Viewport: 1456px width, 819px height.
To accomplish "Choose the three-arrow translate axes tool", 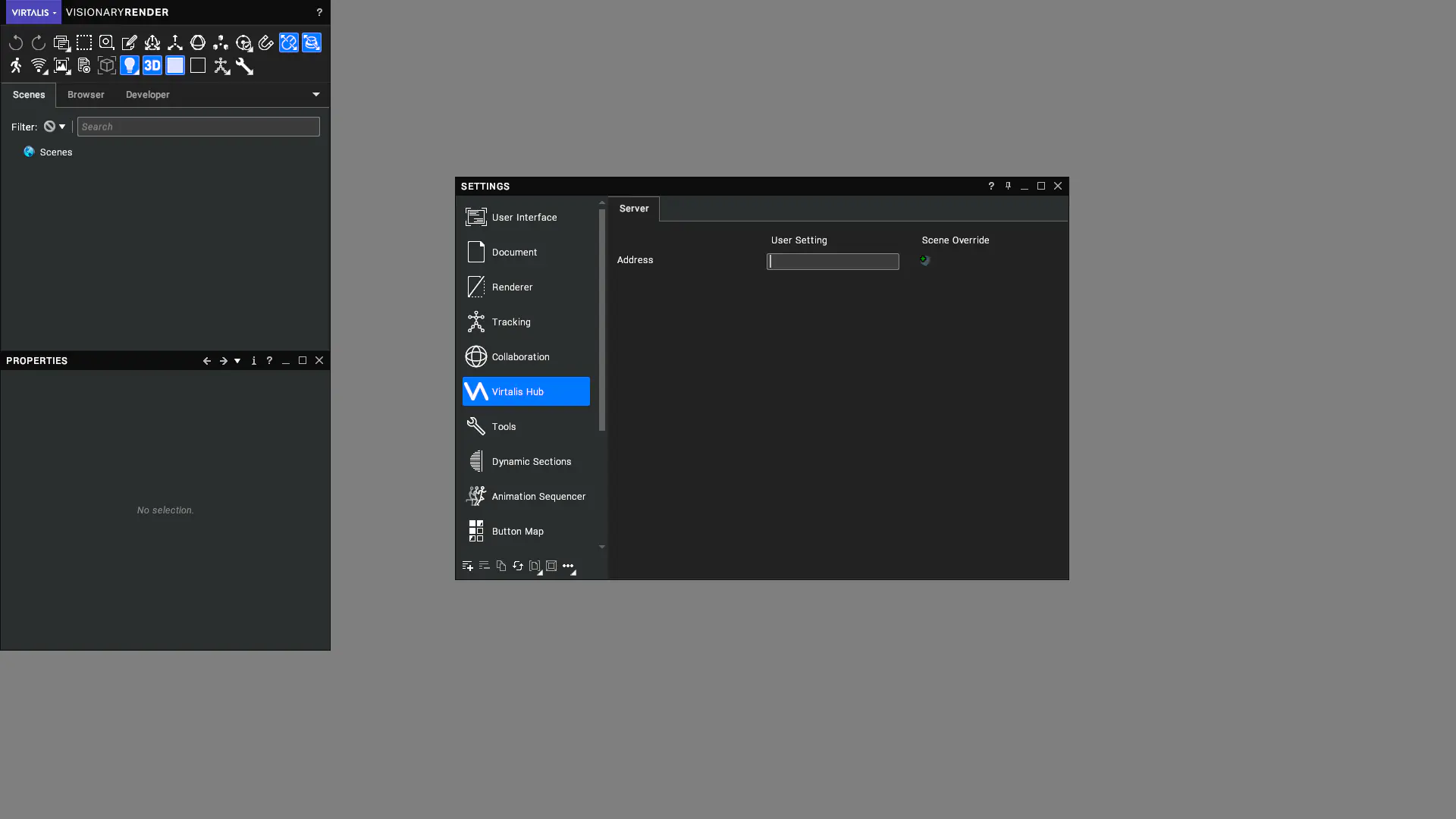I will [175, 43].
